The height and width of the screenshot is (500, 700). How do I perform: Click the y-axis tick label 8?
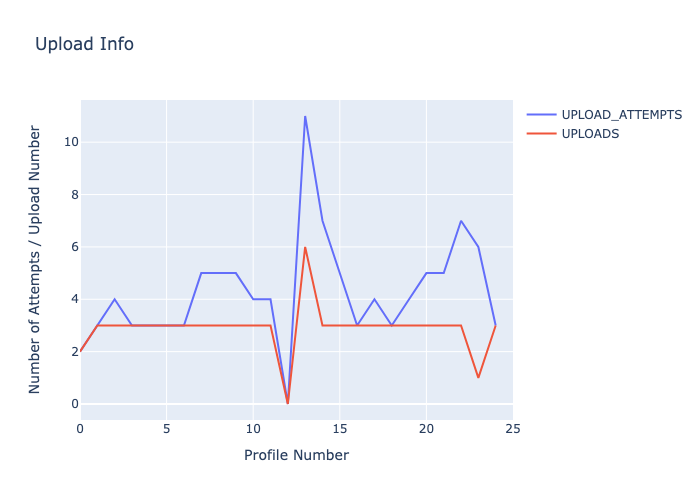point(73,195)
